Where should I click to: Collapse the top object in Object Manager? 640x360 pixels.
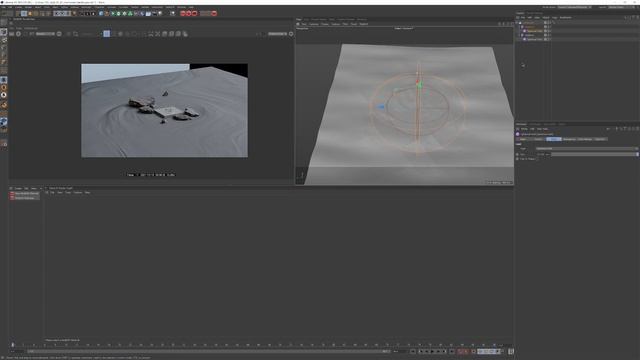pyautogui.click(x=516, y=22)
